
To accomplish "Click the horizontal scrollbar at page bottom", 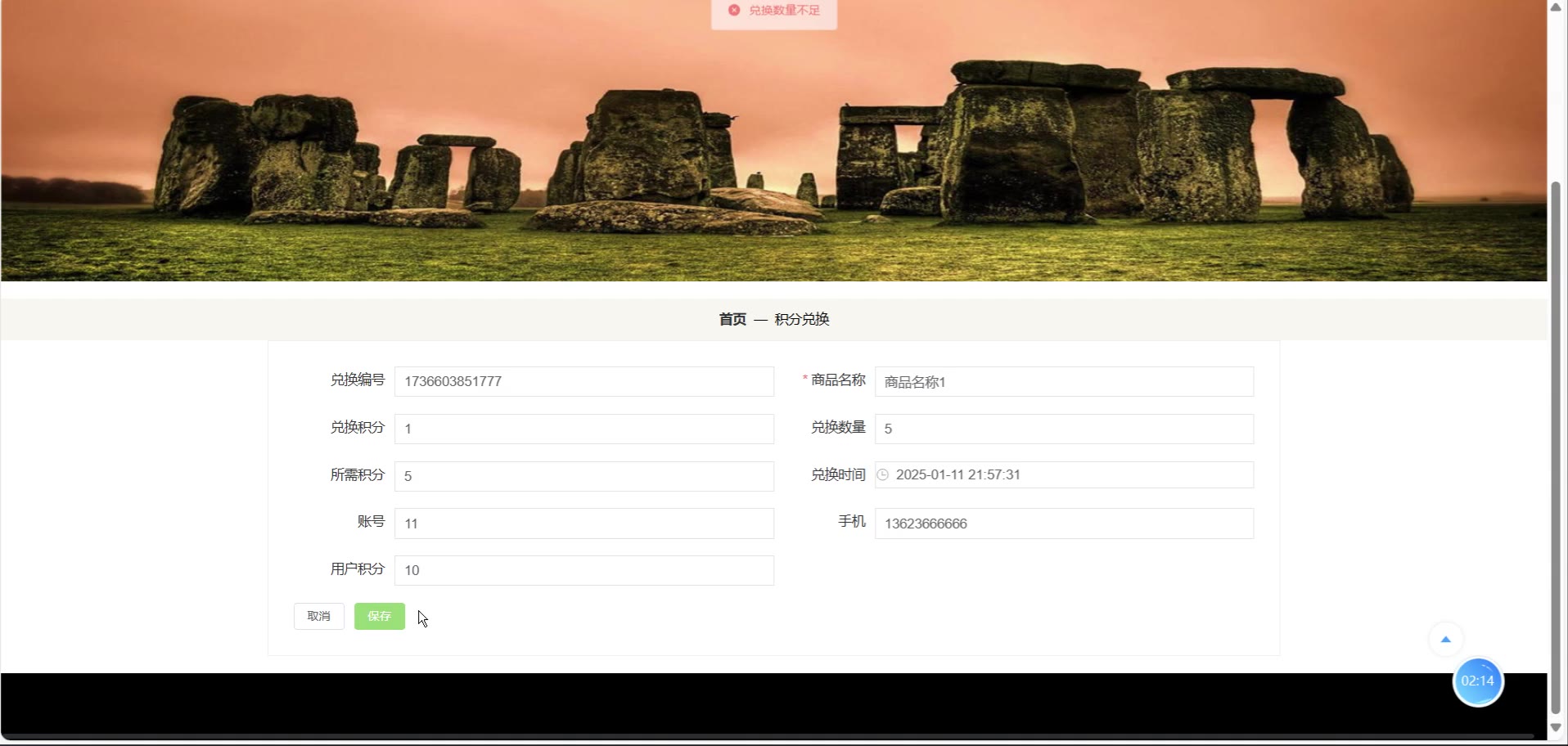I will [x=768, y=737].
